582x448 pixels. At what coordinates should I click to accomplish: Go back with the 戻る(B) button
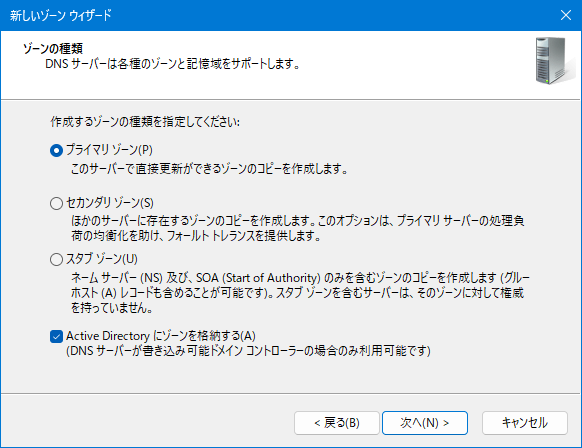[x=337, y=422]
